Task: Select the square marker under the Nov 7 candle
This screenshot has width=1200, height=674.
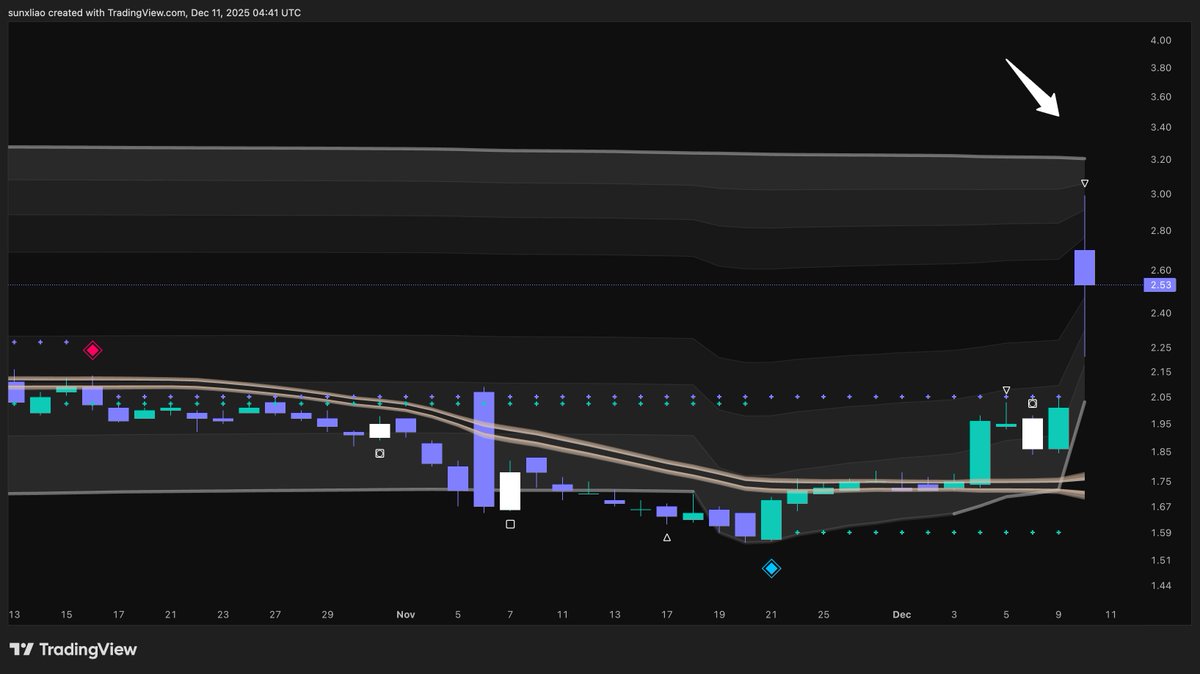Action: point(510,523)
